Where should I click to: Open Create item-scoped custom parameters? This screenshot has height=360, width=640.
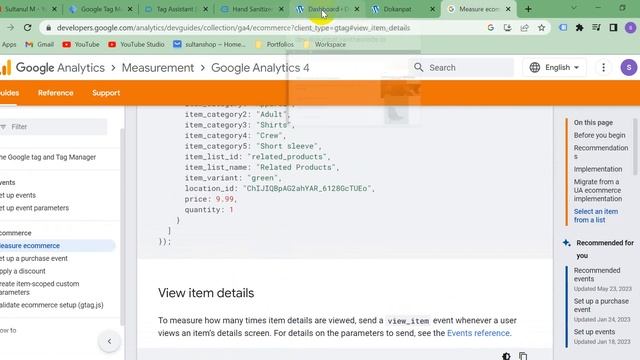(x=40, y=288)
